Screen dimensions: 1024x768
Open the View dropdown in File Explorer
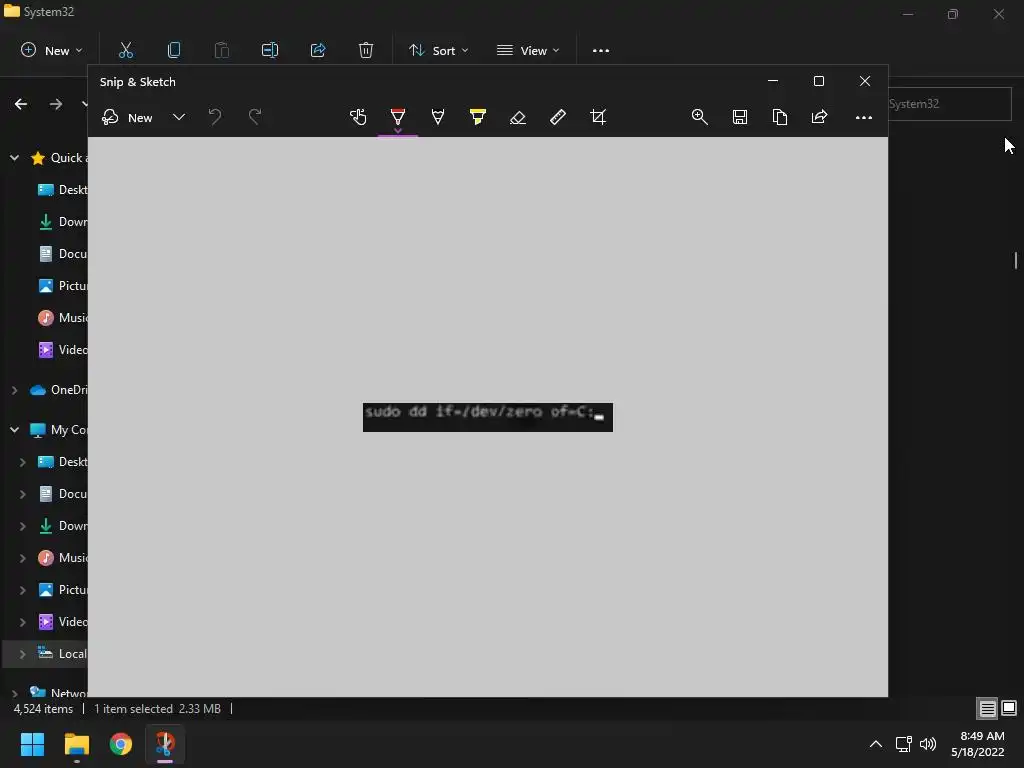coord(528,50)
